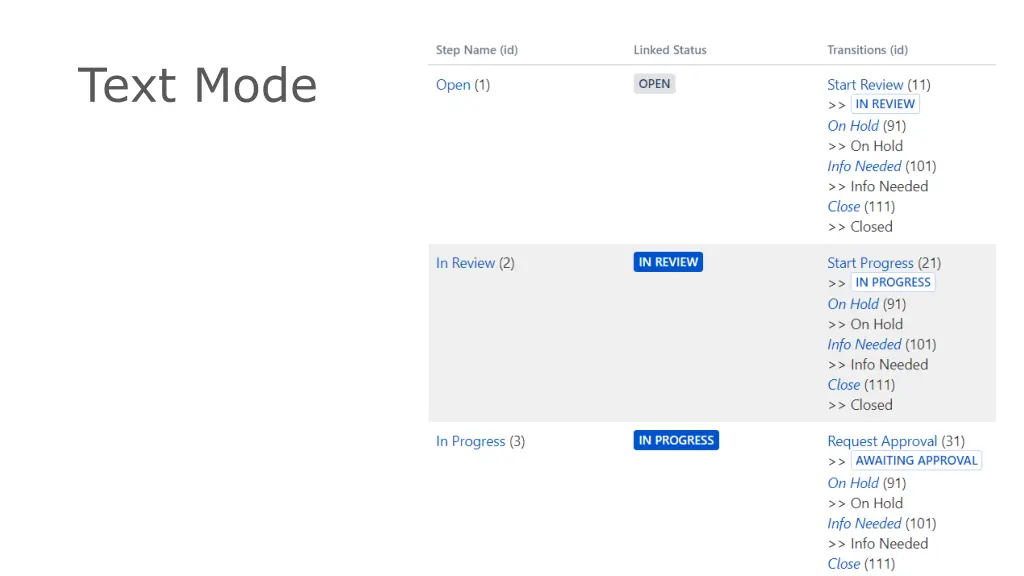Viewport: 1024px width, 576px height.
Task: Click the gray OPEN linked status badge
Action: tap(654, 84)
